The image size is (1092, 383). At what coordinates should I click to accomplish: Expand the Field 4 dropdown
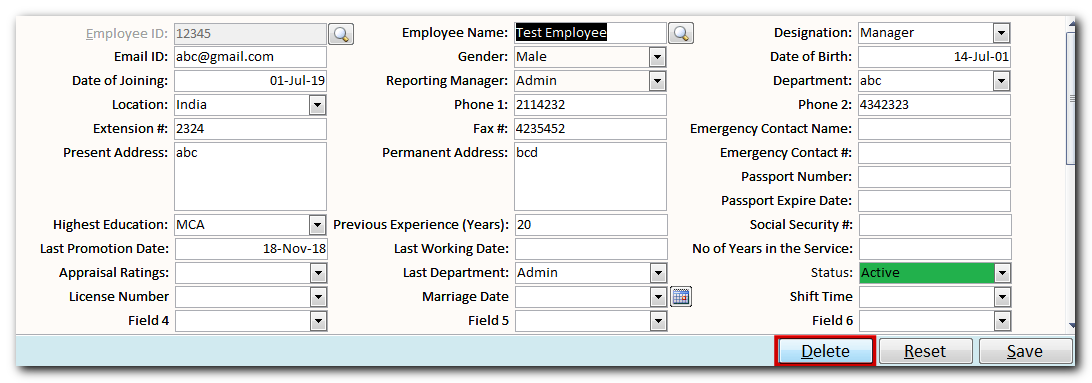coord(318,321)
